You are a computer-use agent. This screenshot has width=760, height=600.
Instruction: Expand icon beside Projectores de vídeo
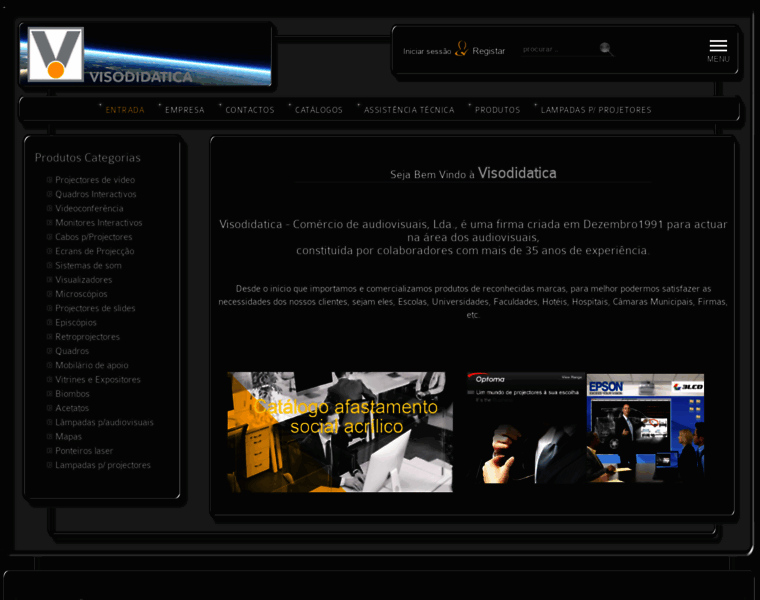[x=49, y=180]
